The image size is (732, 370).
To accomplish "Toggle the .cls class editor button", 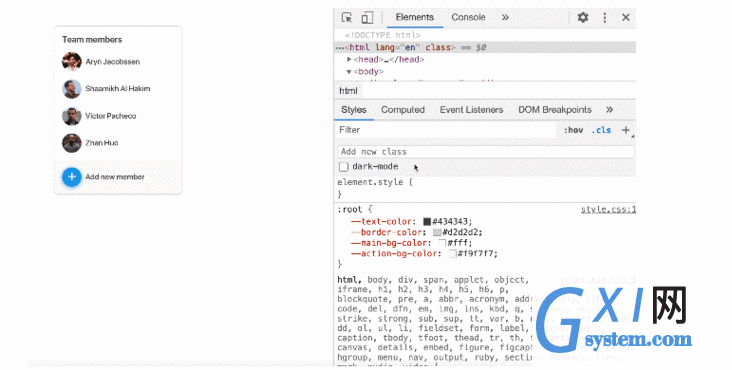I will (601, 130).
